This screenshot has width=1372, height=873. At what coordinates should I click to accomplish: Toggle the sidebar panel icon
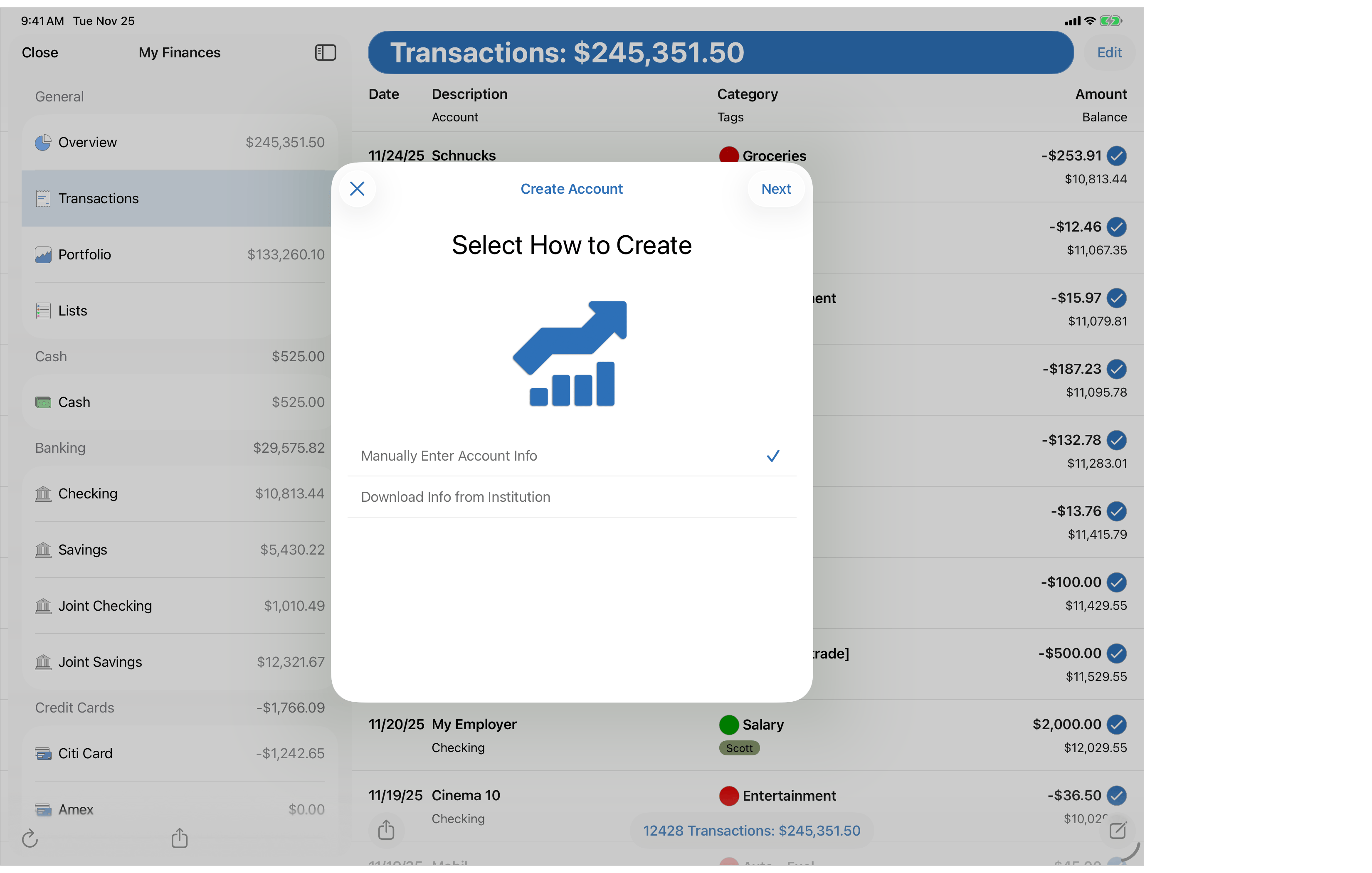coord(326,52)
